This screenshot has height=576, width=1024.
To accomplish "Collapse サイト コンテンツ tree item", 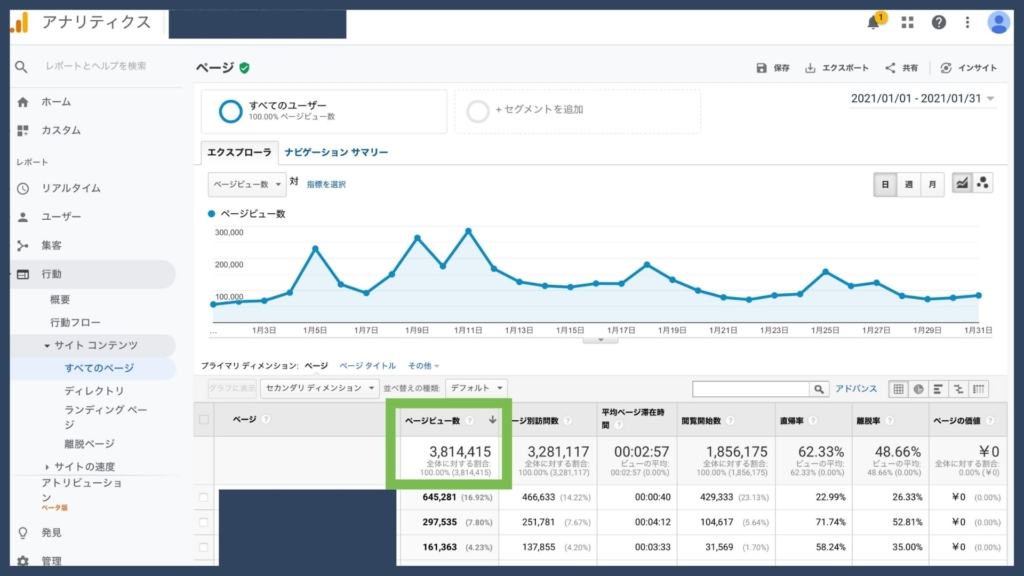I will 47,345.
